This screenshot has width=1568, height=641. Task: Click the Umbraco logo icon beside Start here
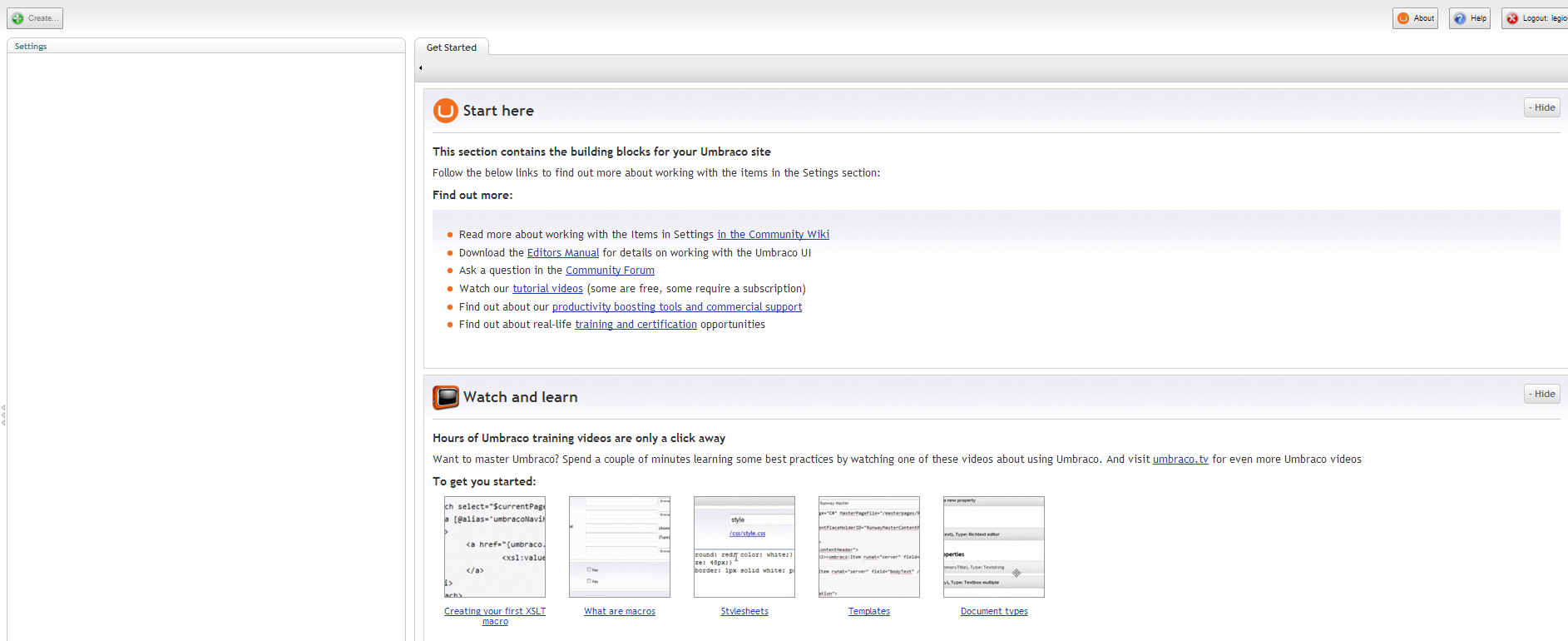446,111
